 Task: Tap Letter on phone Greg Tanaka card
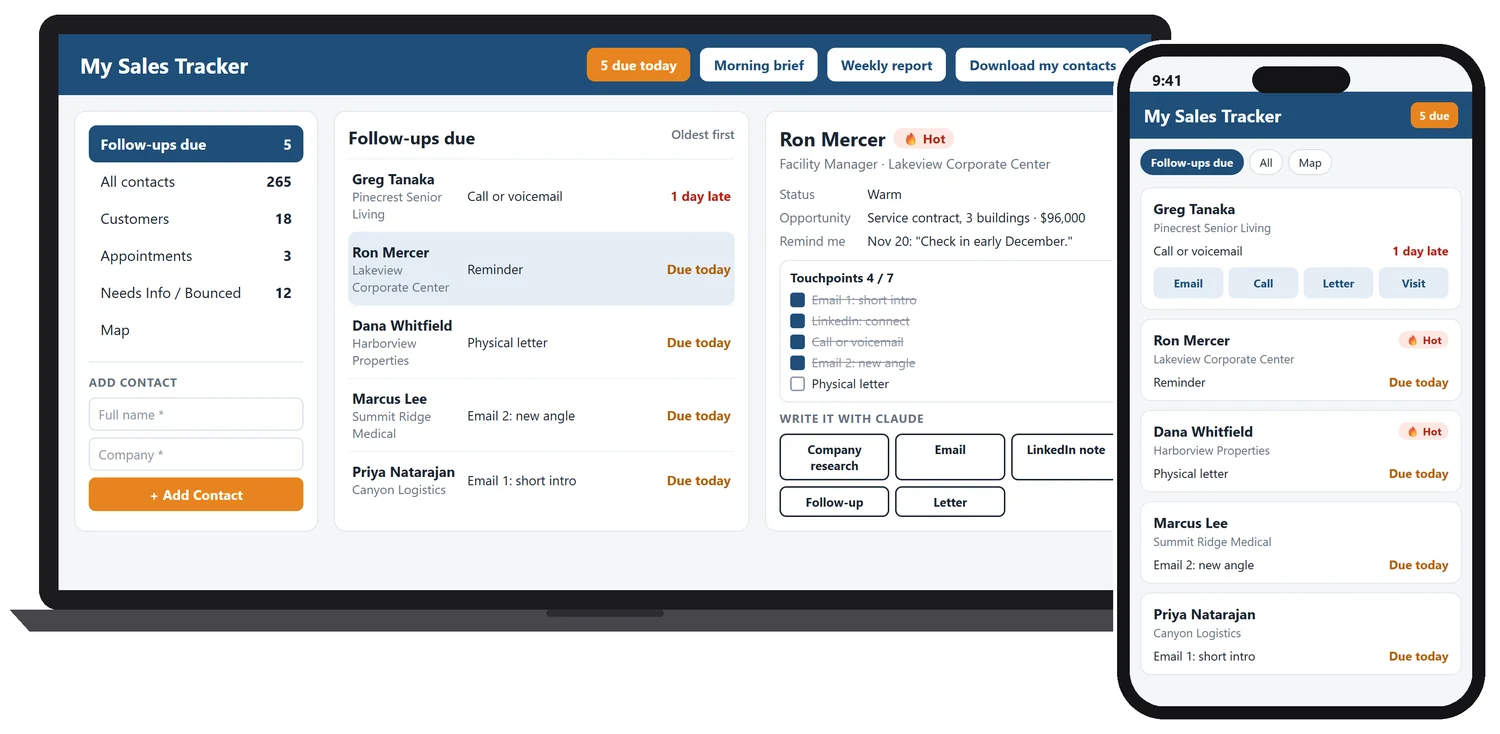pyautogui.click(x=1338, y=283)
